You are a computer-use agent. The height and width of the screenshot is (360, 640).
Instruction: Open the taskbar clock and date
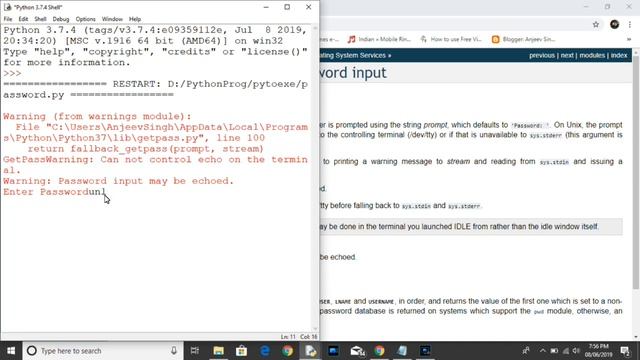[x=599, y=351]
